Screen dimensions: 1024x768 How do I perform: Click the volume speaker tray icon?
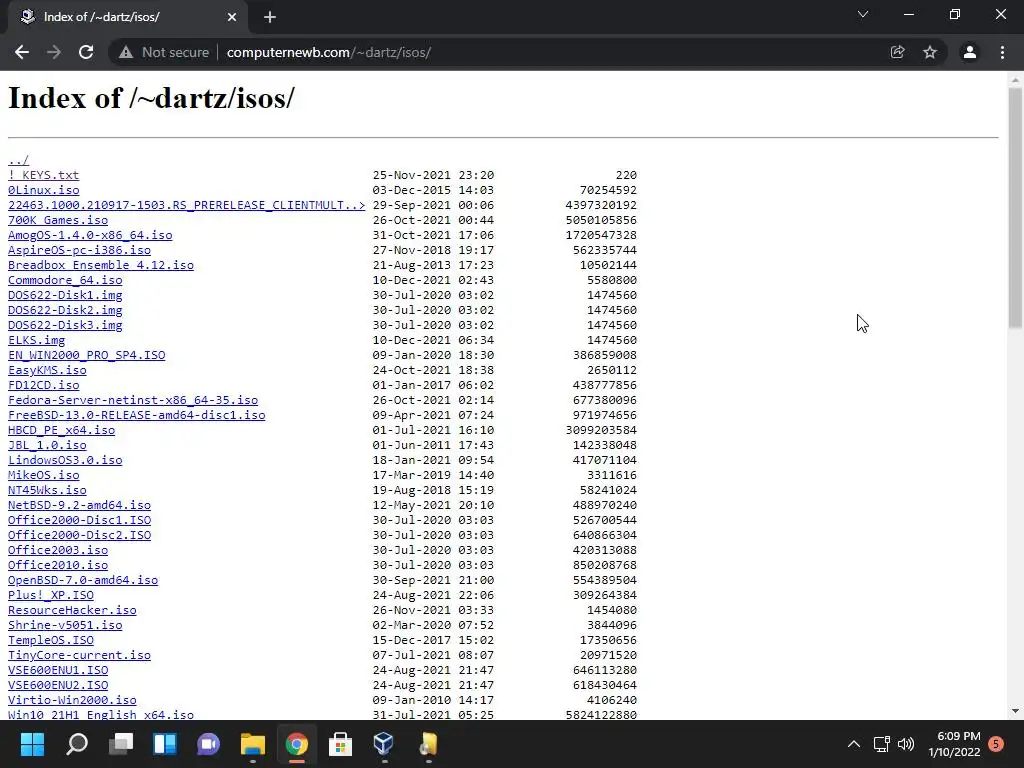(x=906, y=744)
